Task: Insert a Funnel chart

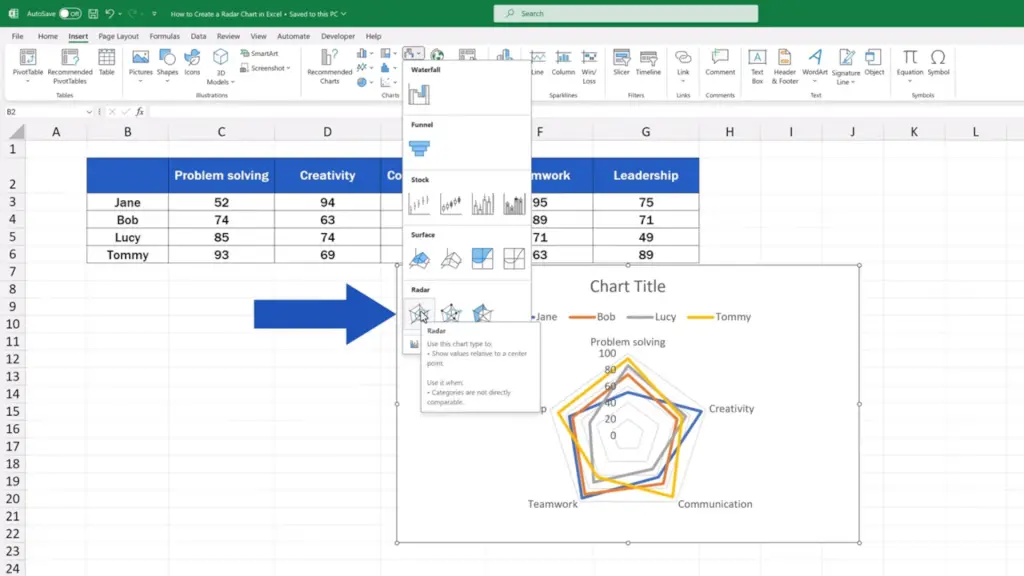Action: pyautogui.click(x=419, y=149)
